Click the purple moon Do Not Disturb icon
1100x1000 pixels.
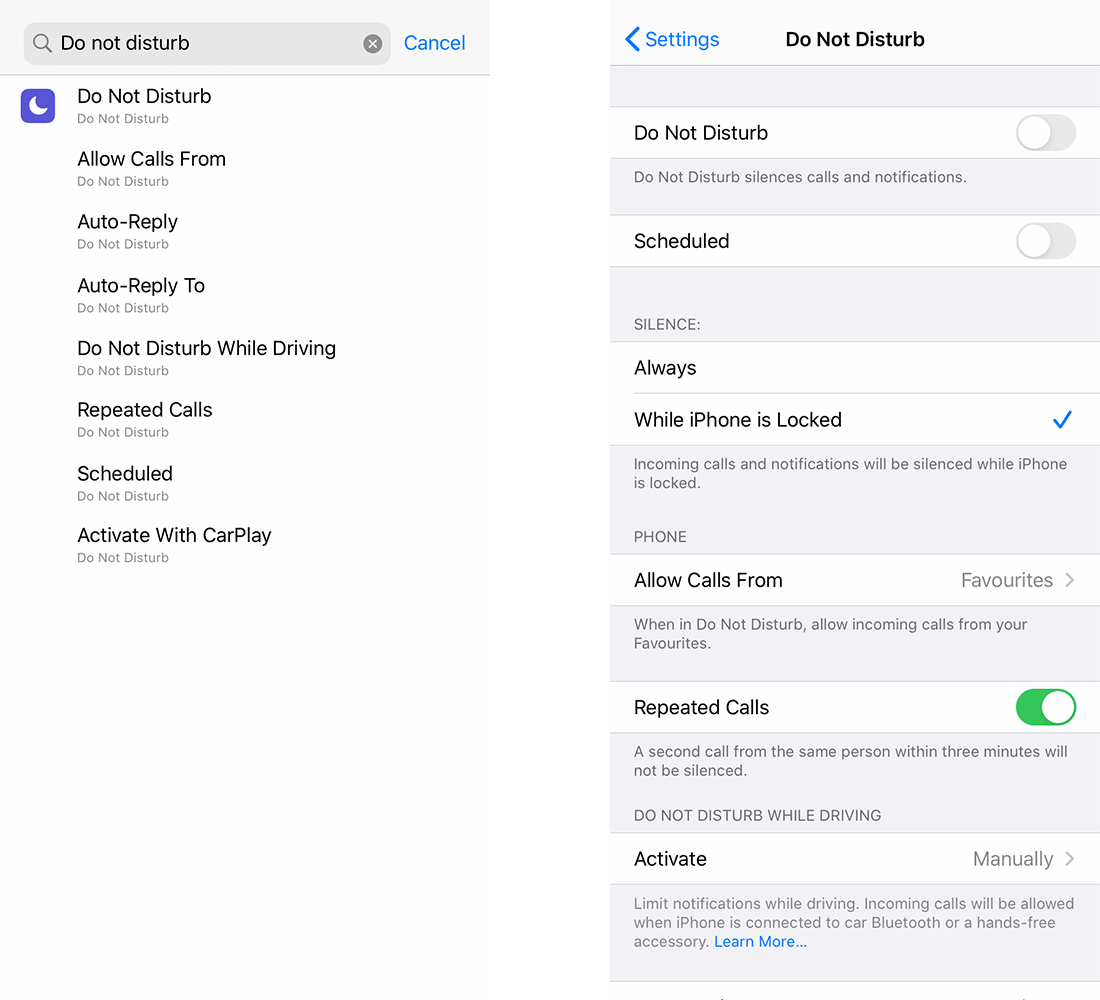38,106
